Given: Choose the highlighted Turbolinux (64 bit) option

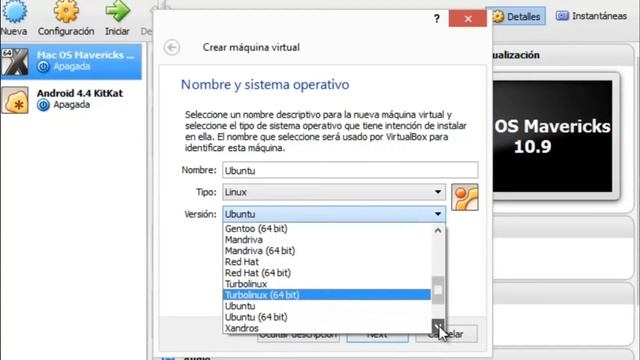Looking at the screenshot, I should tap(327, 295).
